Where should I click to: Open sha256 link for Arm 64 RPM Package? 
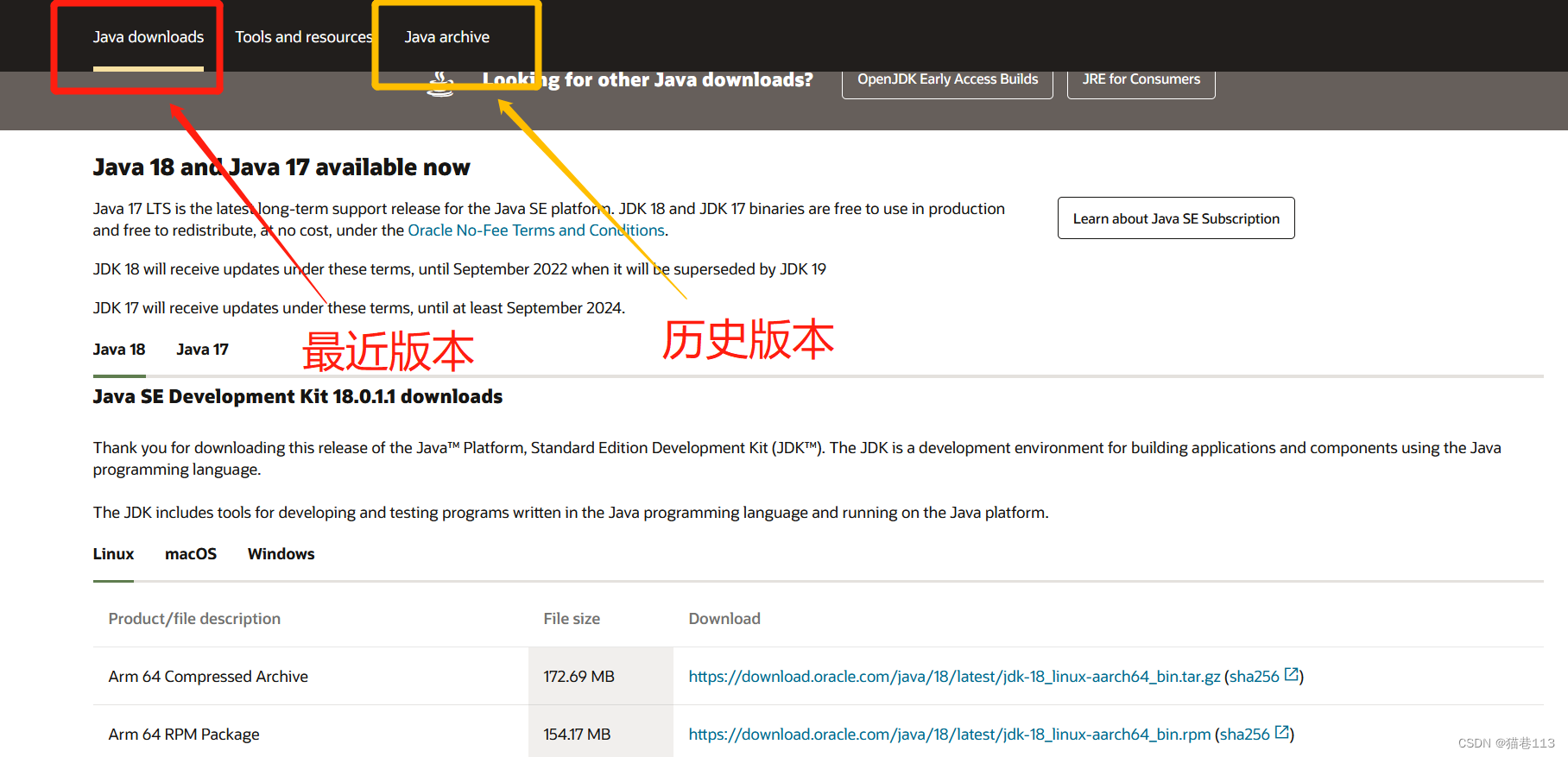1244,735
